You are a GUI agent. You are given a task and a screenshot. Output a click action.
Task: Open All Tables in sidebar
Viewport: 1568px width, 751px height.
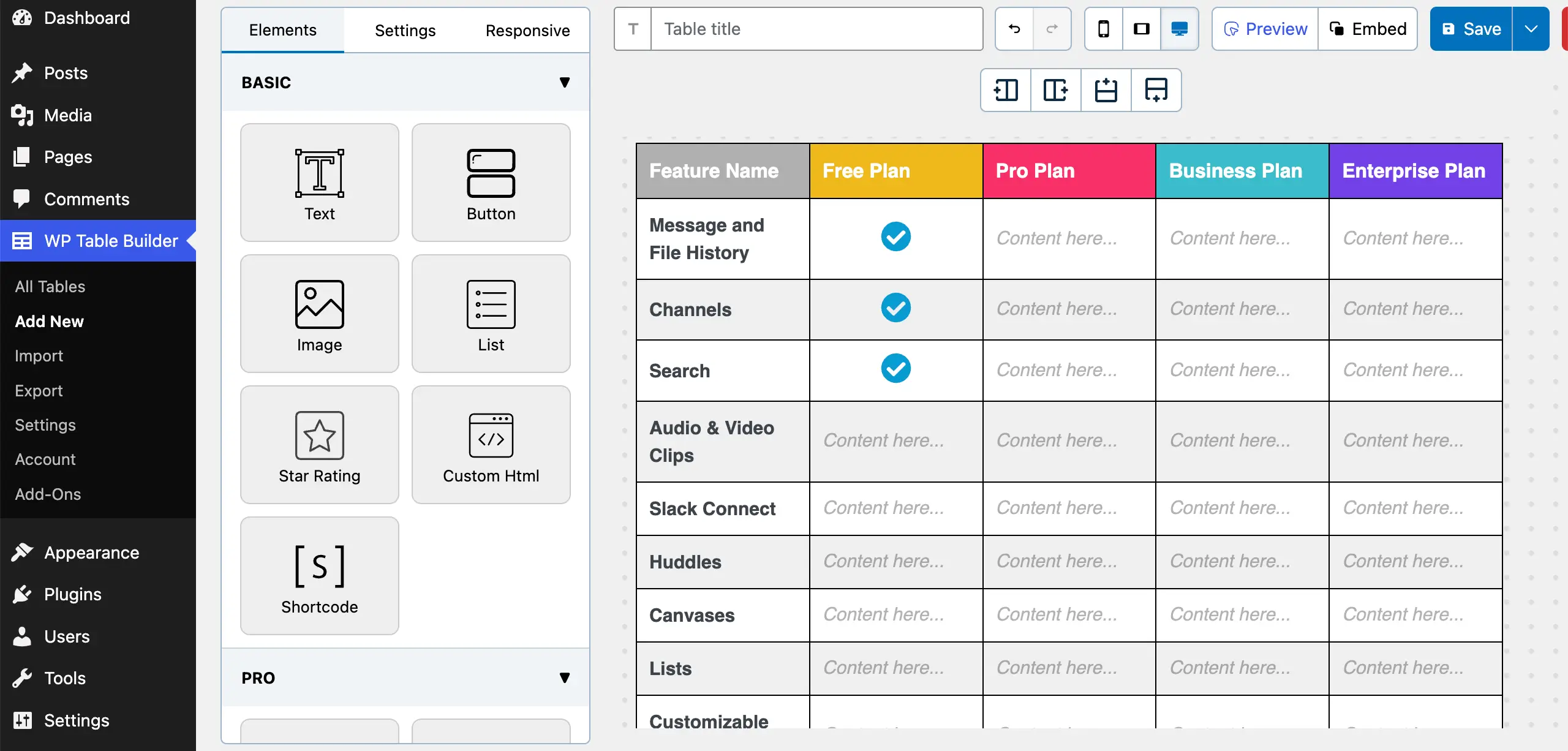pos(50,287)
